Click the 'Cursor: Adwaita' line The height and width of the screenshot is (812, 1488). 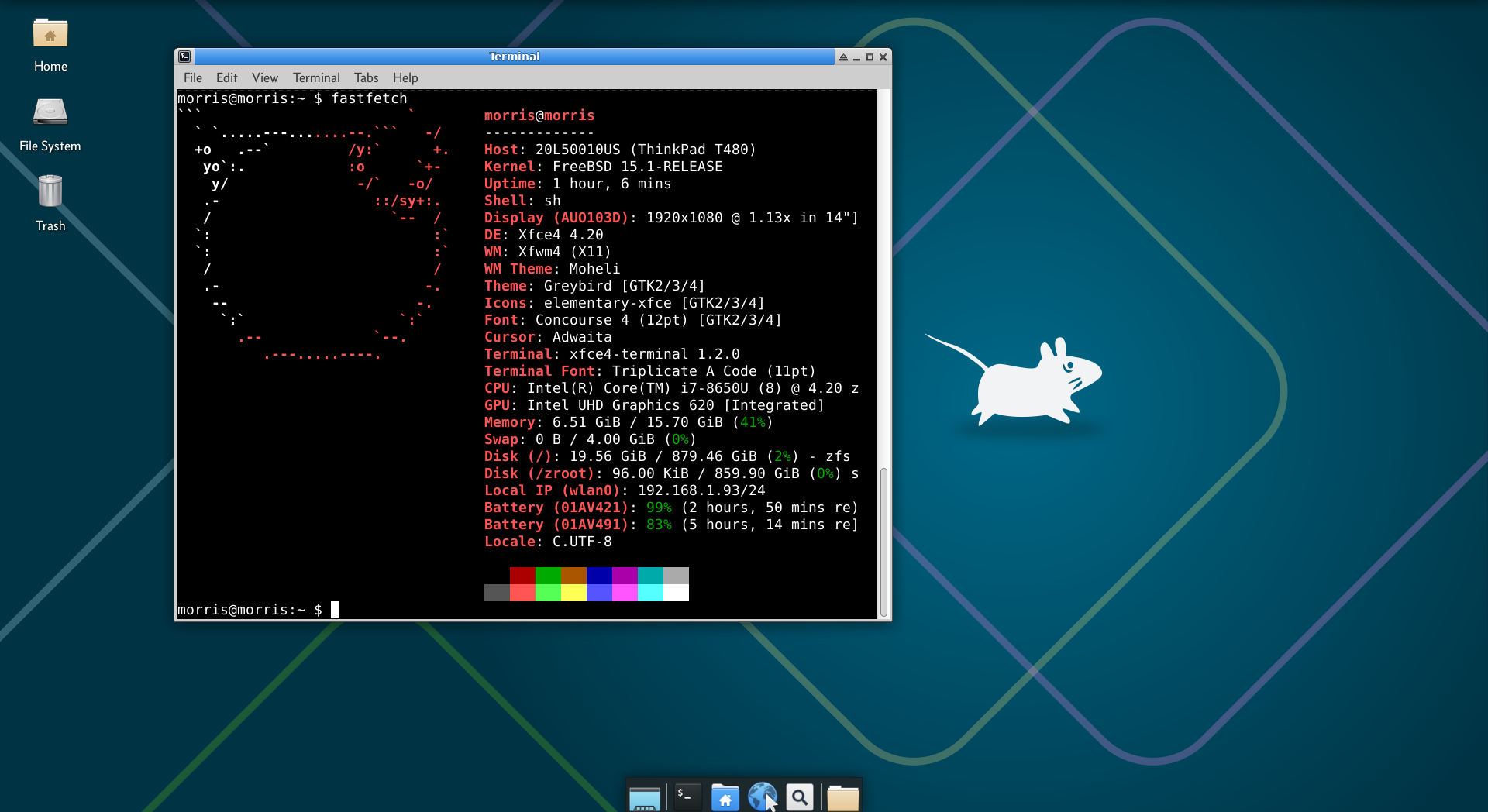[x=548, y=337]
